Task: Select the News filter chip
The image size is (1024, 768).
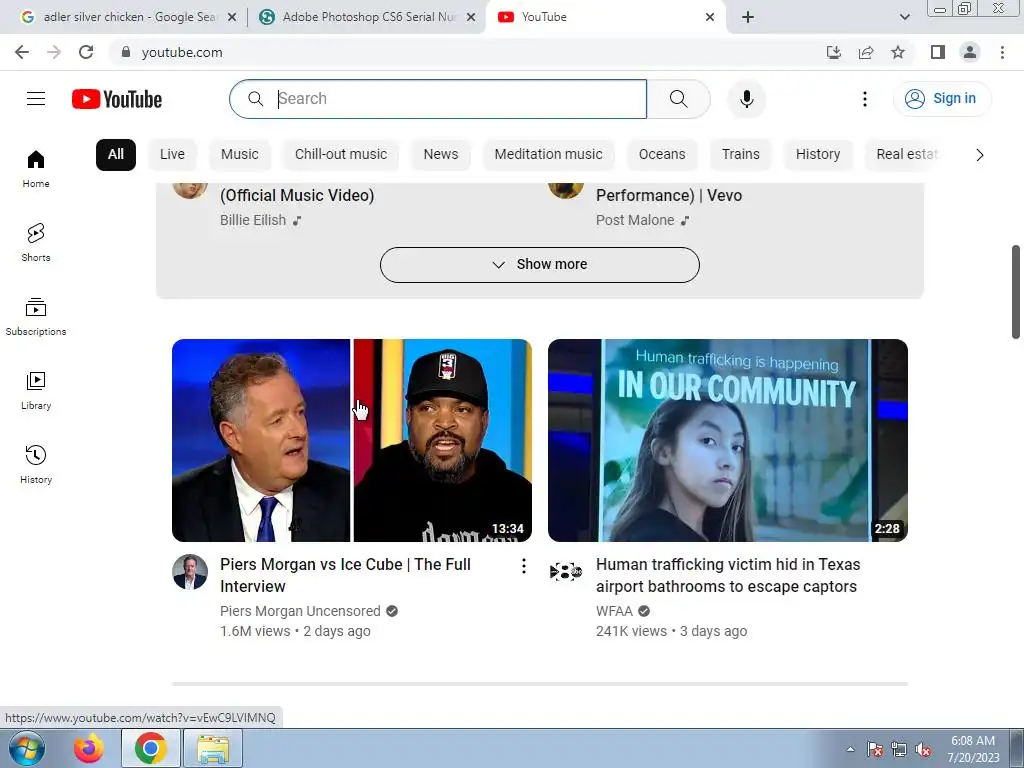Action: tap(441, 155)
